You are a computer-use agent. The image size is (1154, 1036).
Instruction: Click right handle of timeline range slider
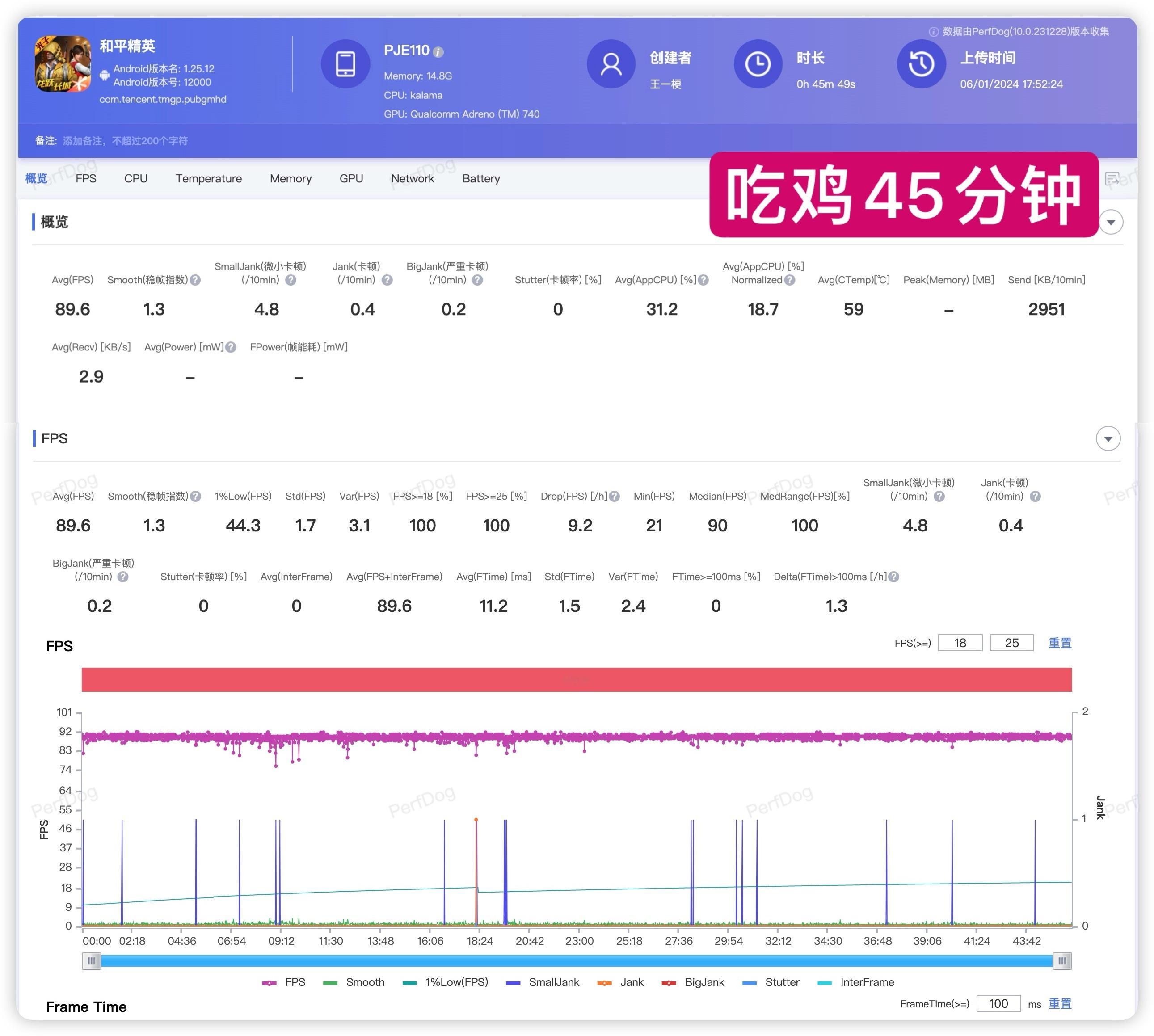click(1062, 961)
